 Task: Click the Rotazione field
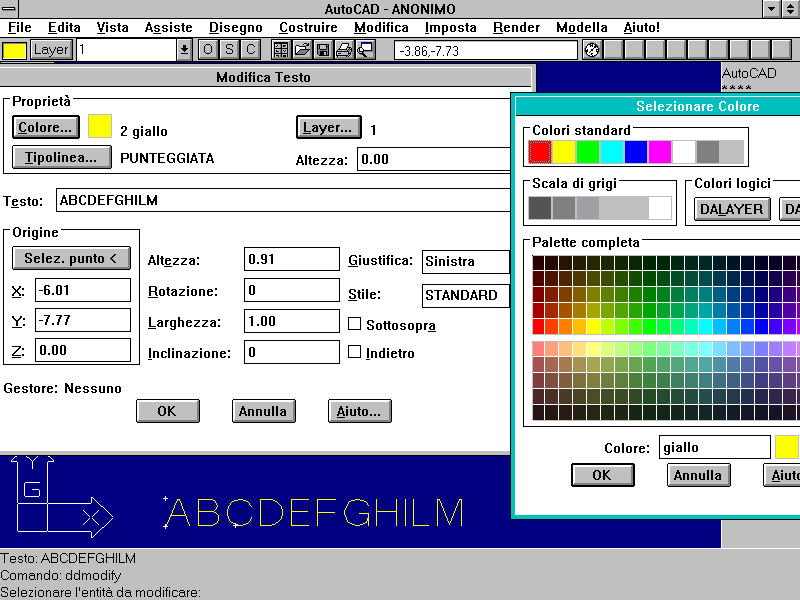292,290
